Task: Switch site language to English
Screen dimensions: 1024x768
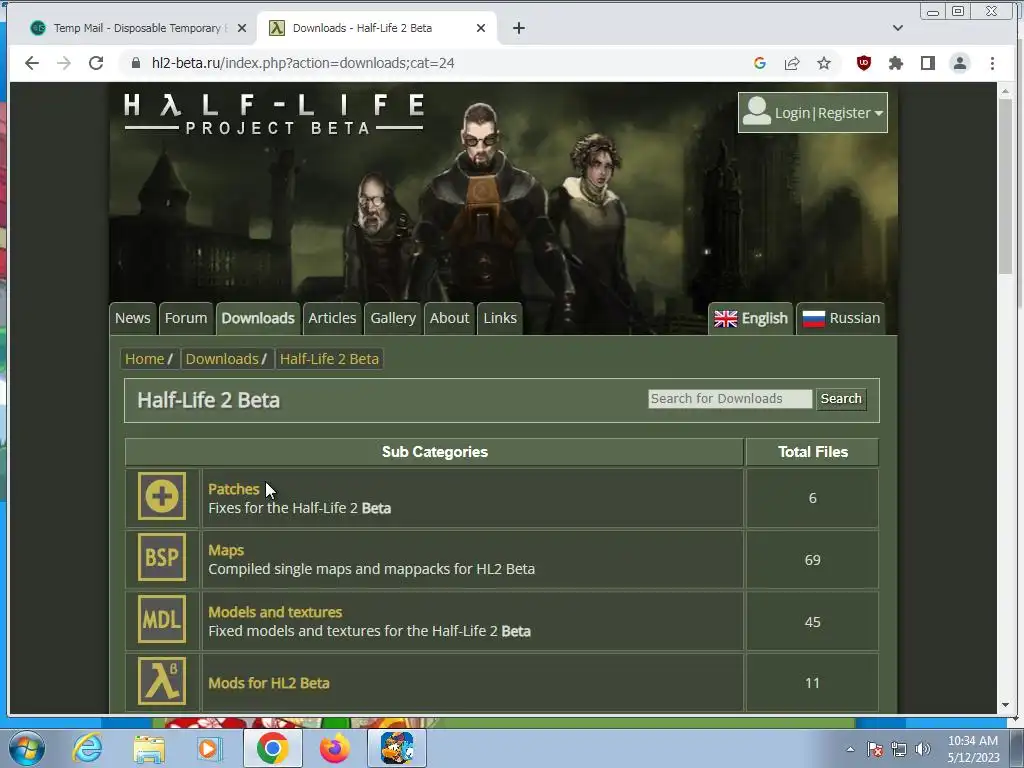Action: (x=751, y=318)
